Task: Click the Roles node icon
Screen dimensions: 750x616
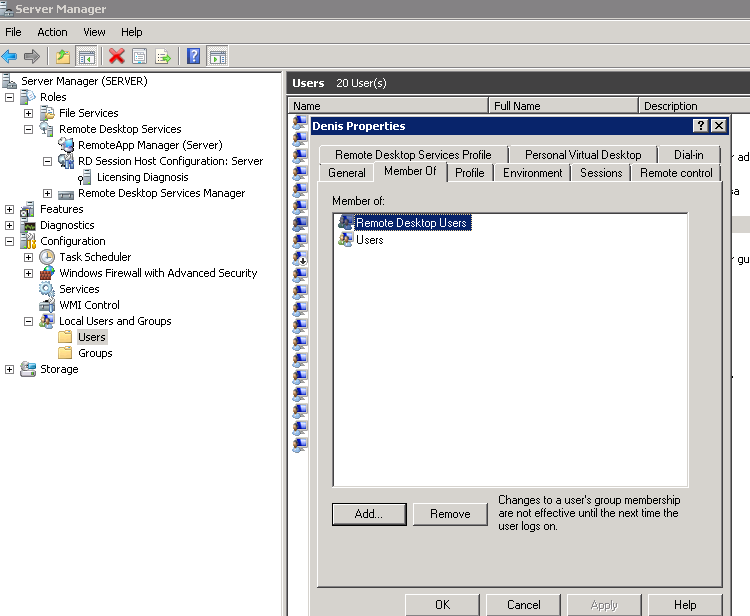Action: (28, 97)
